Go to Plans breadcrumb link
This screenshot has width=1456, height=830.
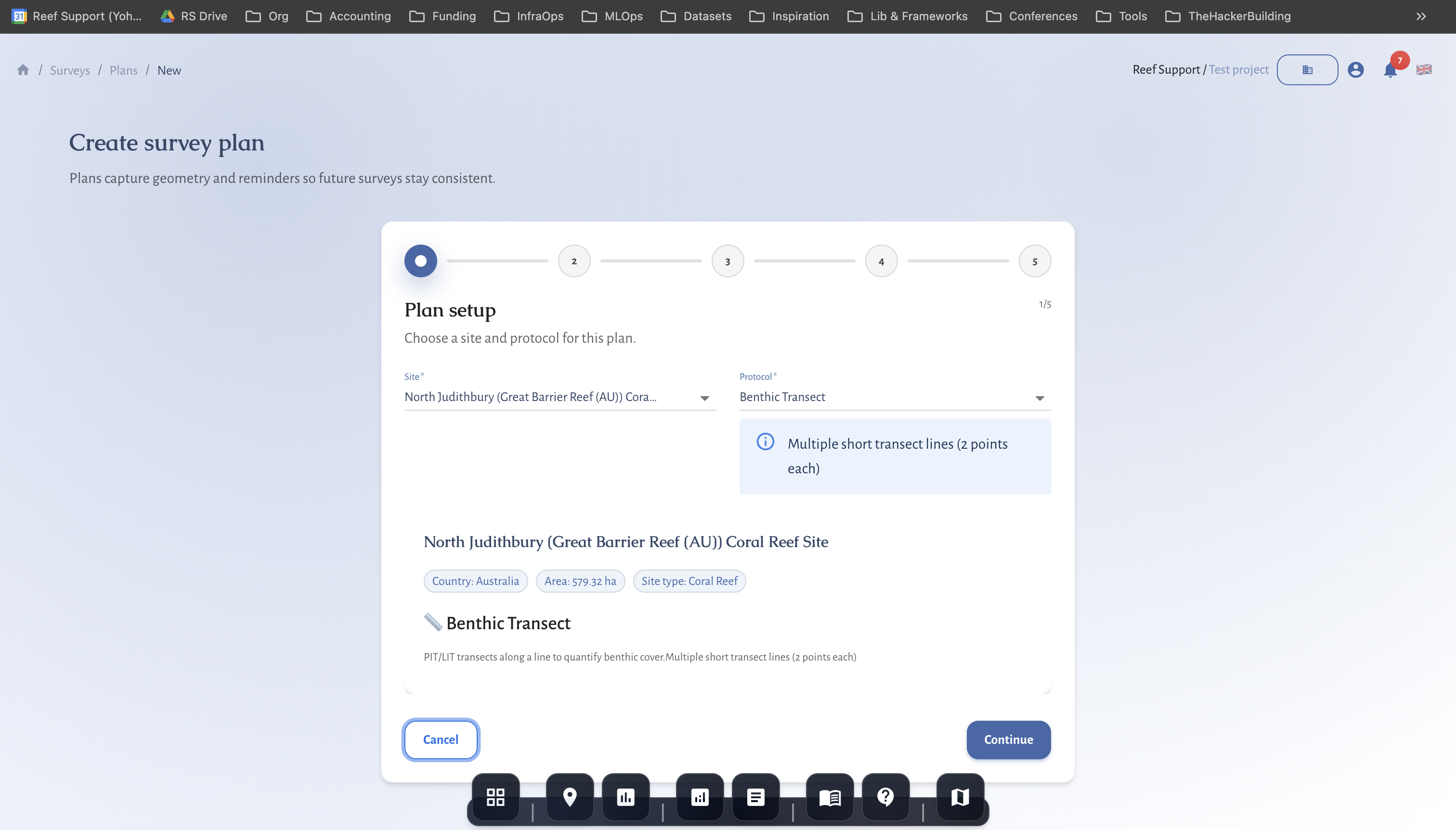tap(123, 70)
